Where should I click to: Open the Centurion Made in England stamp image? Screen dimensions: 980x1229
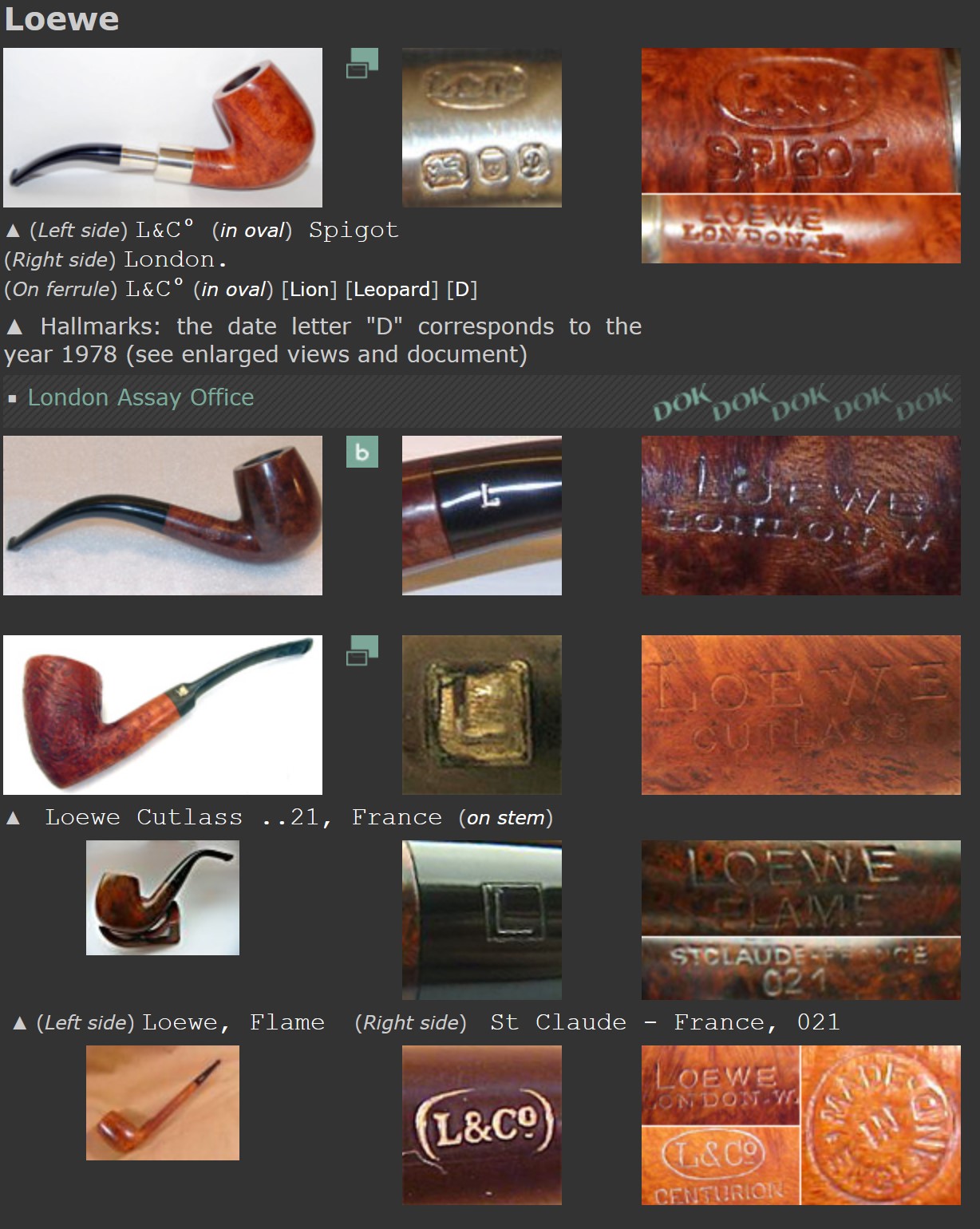click(801, 1125)
